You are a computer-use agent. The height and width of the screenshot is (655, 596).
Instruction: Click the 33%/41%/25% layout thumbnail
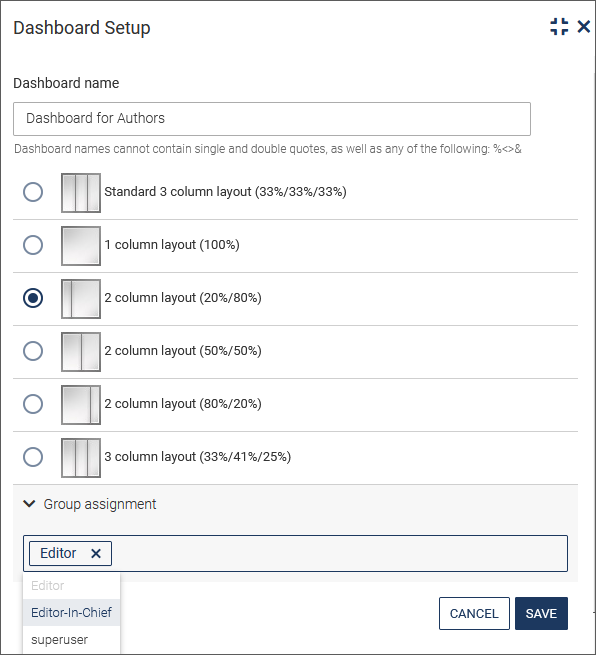[x=81, y=458]
